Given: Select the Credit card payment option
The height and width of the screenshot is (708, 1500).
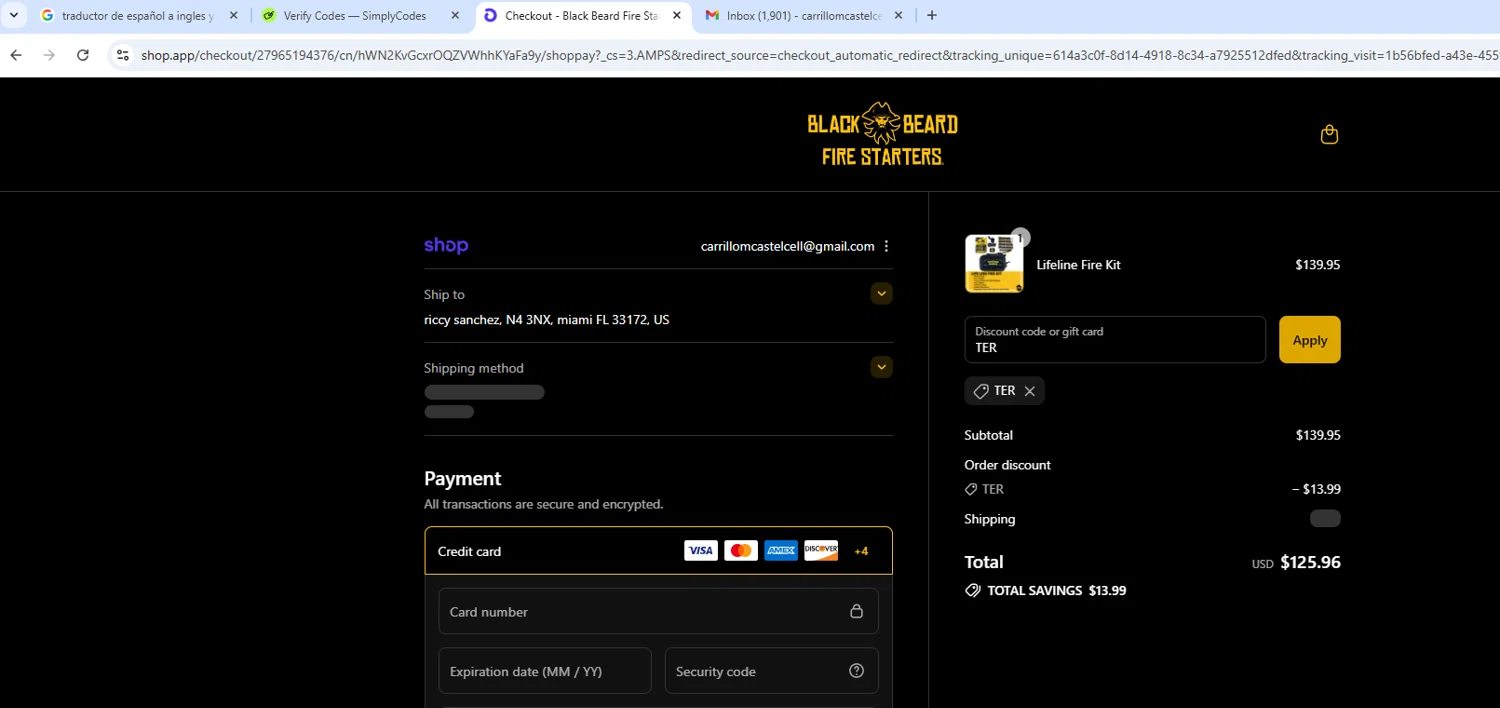Looking at the screenshot, I should click(x=658, y=551).
